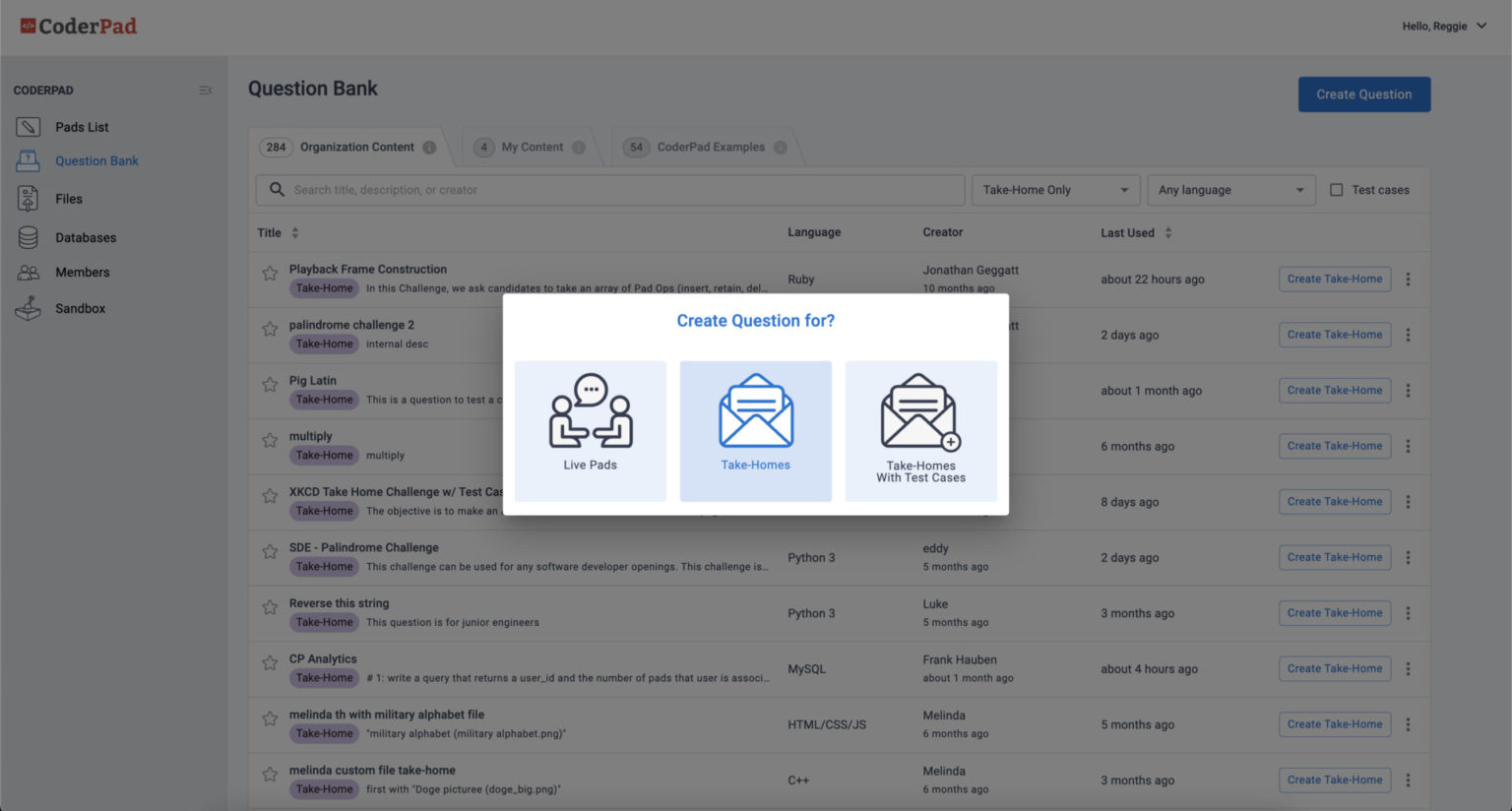Click the Create Question button
1512x811 pixels.
click(1363, 94)
